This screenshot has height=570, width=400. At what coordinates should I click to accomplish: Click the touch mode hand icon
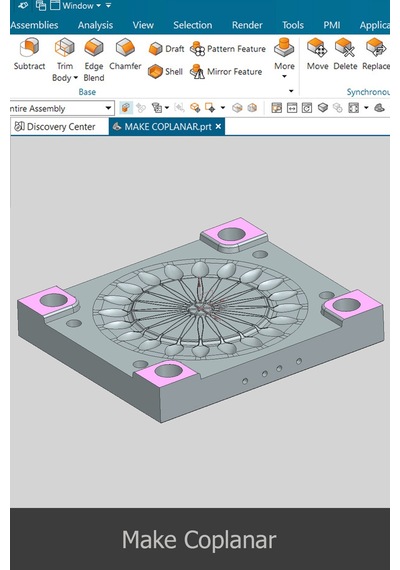pos(23,5)
